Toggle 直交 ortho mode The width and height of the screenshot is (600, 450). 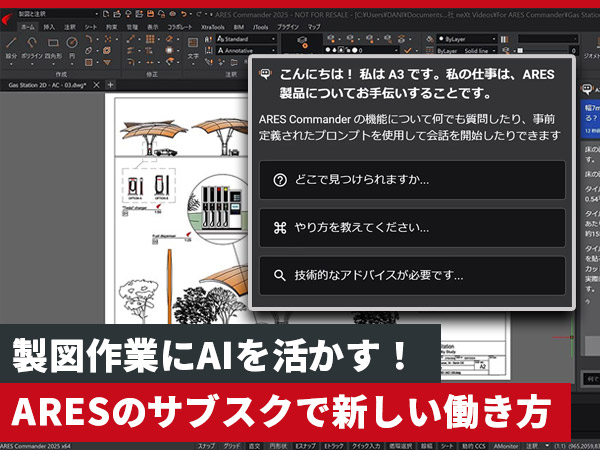254,446
